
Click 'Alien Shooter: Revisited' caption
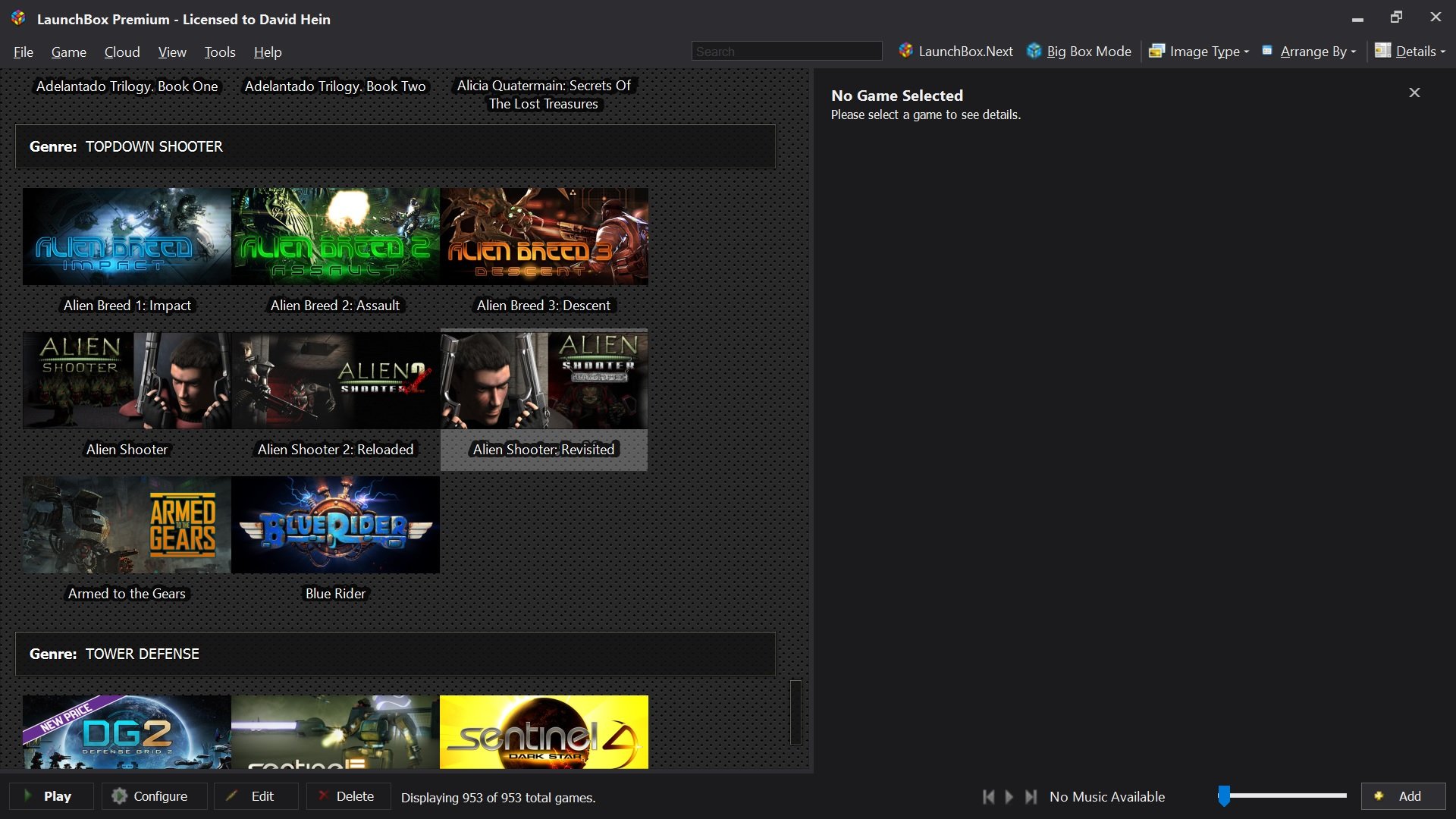[544, 449]
